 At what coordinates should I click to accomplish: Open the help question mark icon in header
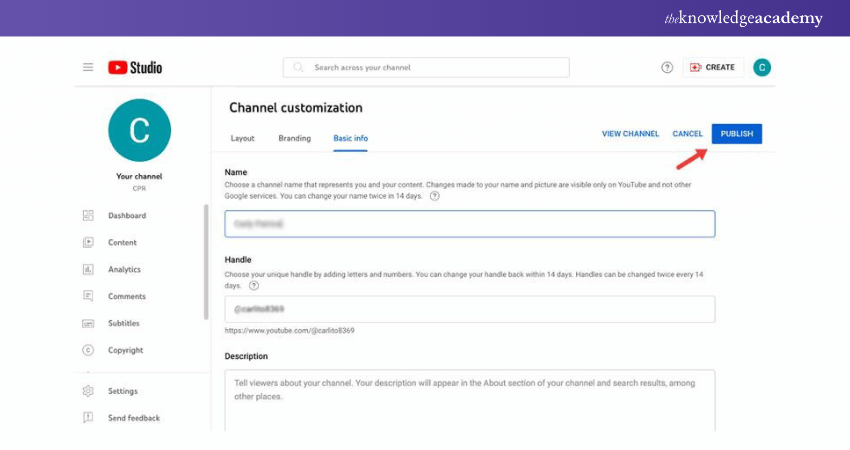pos(667,67)
